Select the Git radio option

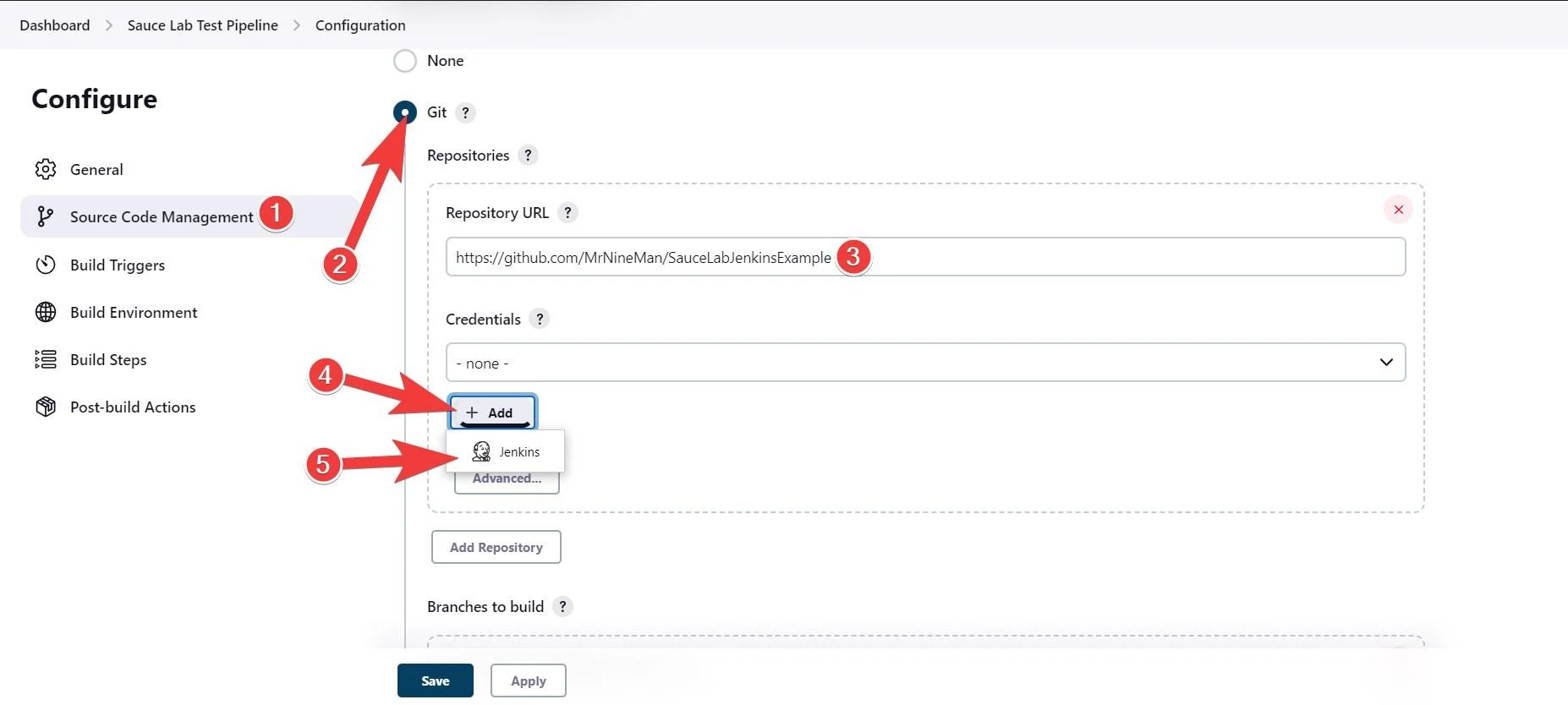tap(405, 112)
